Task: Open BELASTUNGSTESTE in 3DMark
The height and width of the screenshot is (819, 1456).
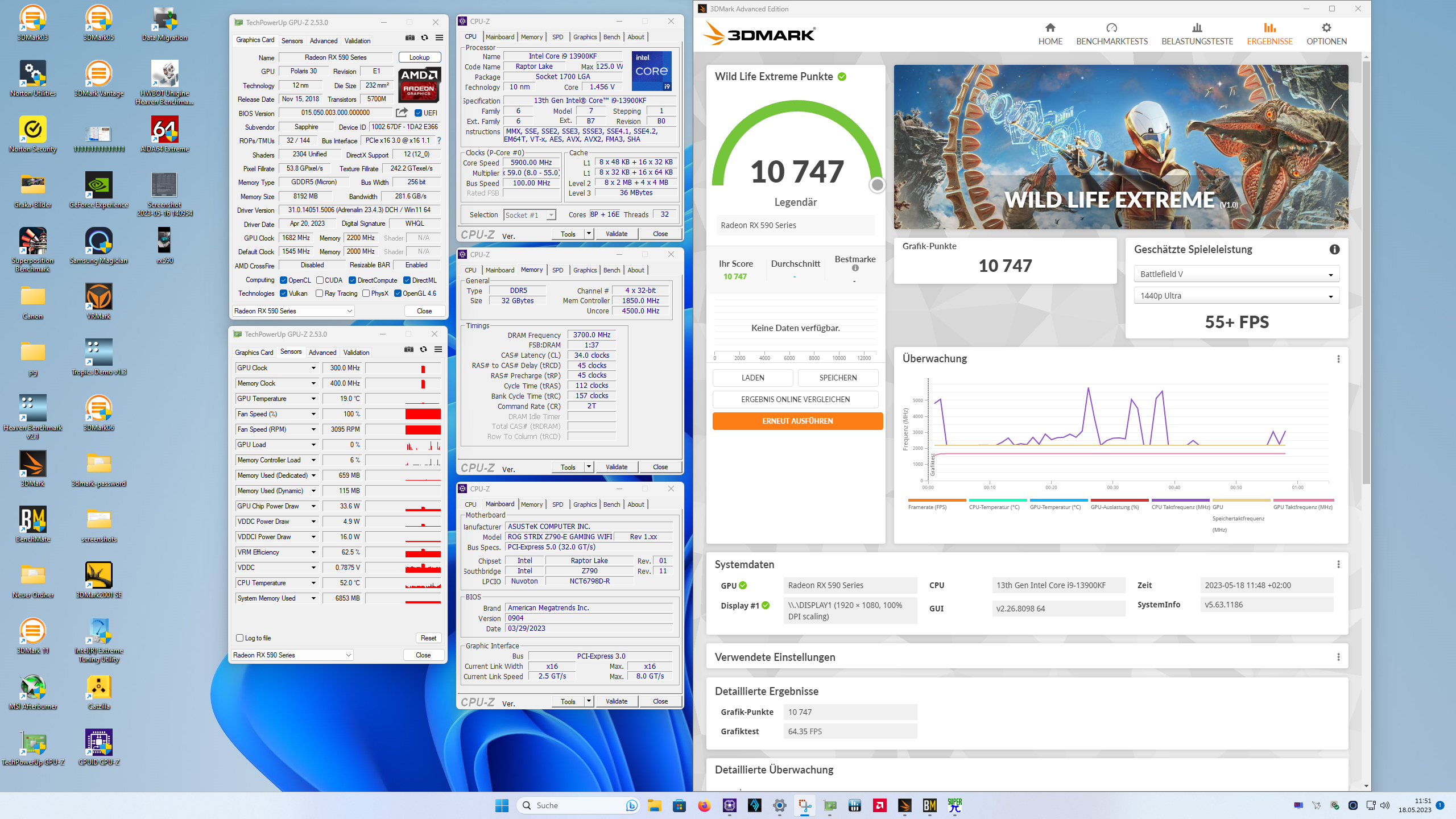Action: 1197,34
